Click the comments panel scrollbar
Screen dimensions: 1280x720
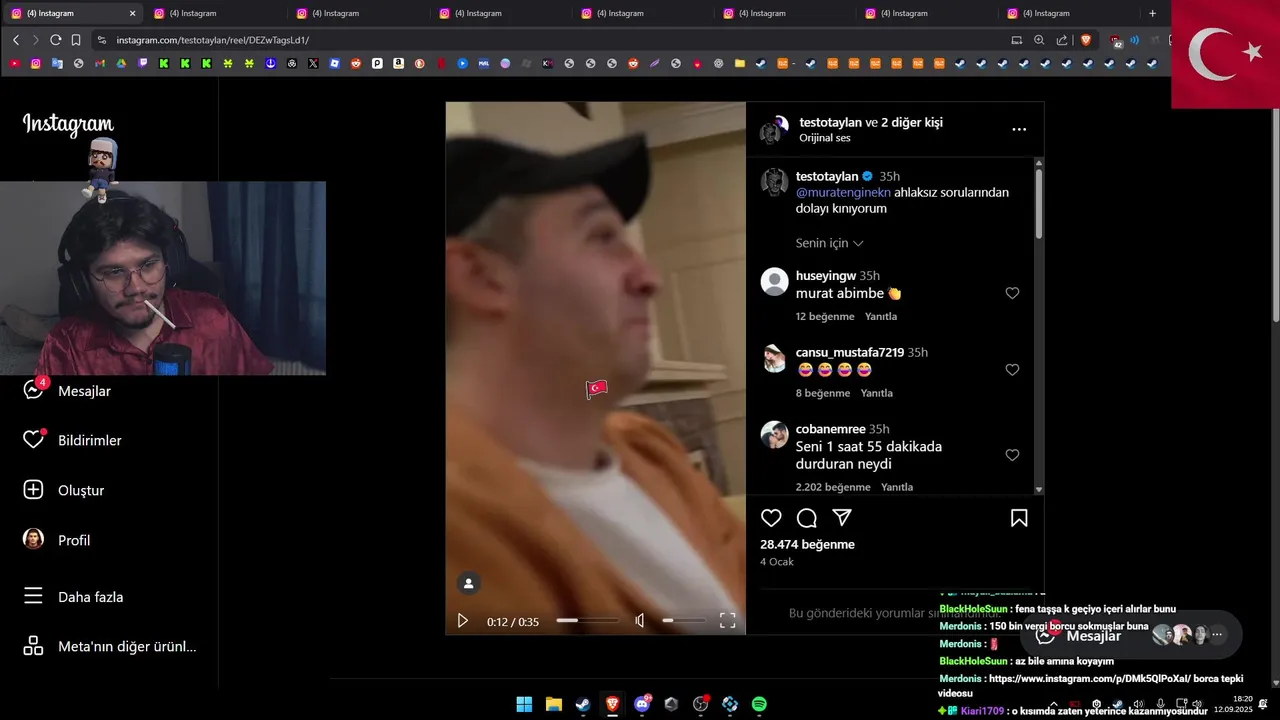(1039, 203)
